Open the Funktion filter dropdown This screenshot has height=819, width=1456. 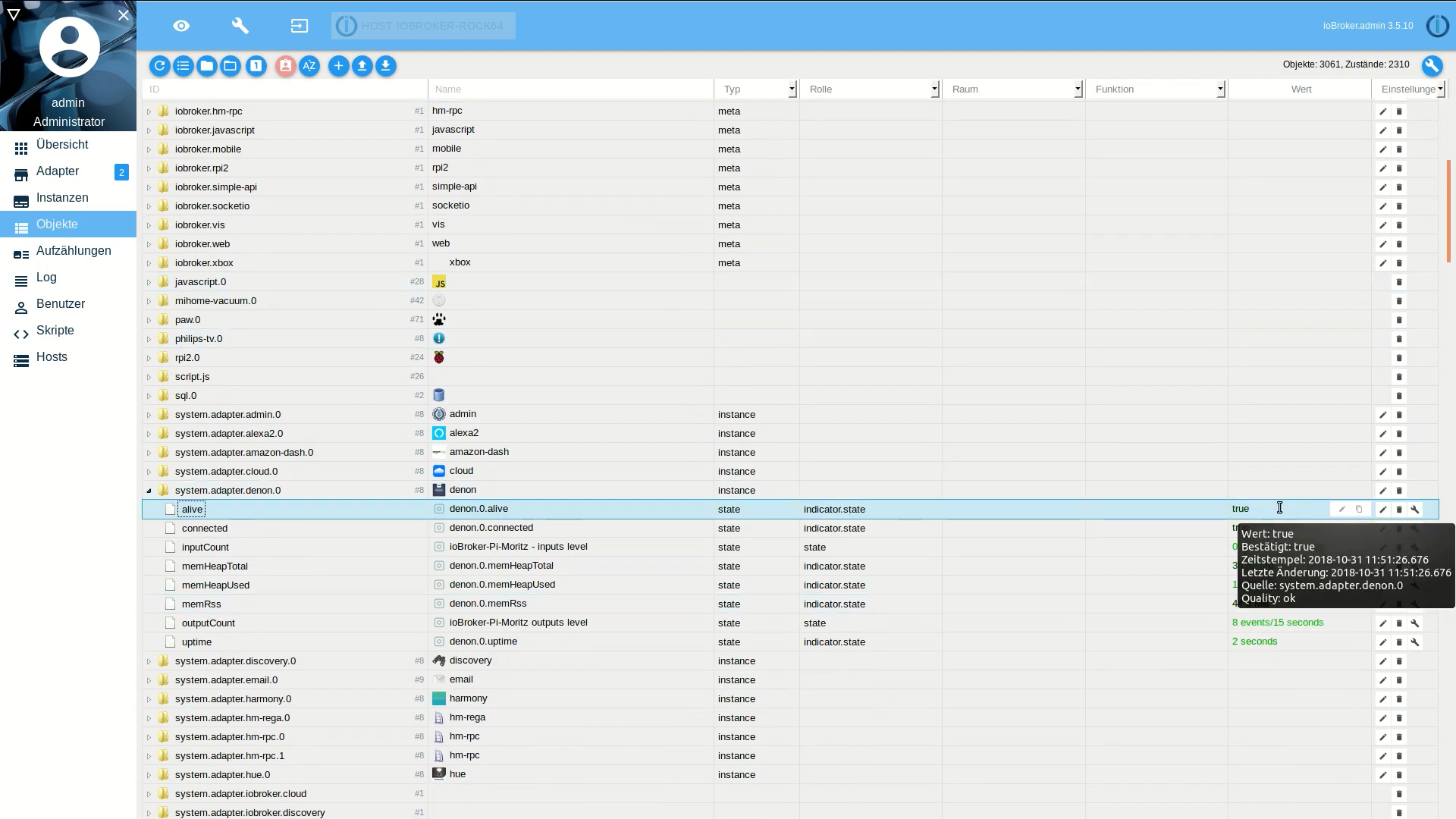(1220, 89)
